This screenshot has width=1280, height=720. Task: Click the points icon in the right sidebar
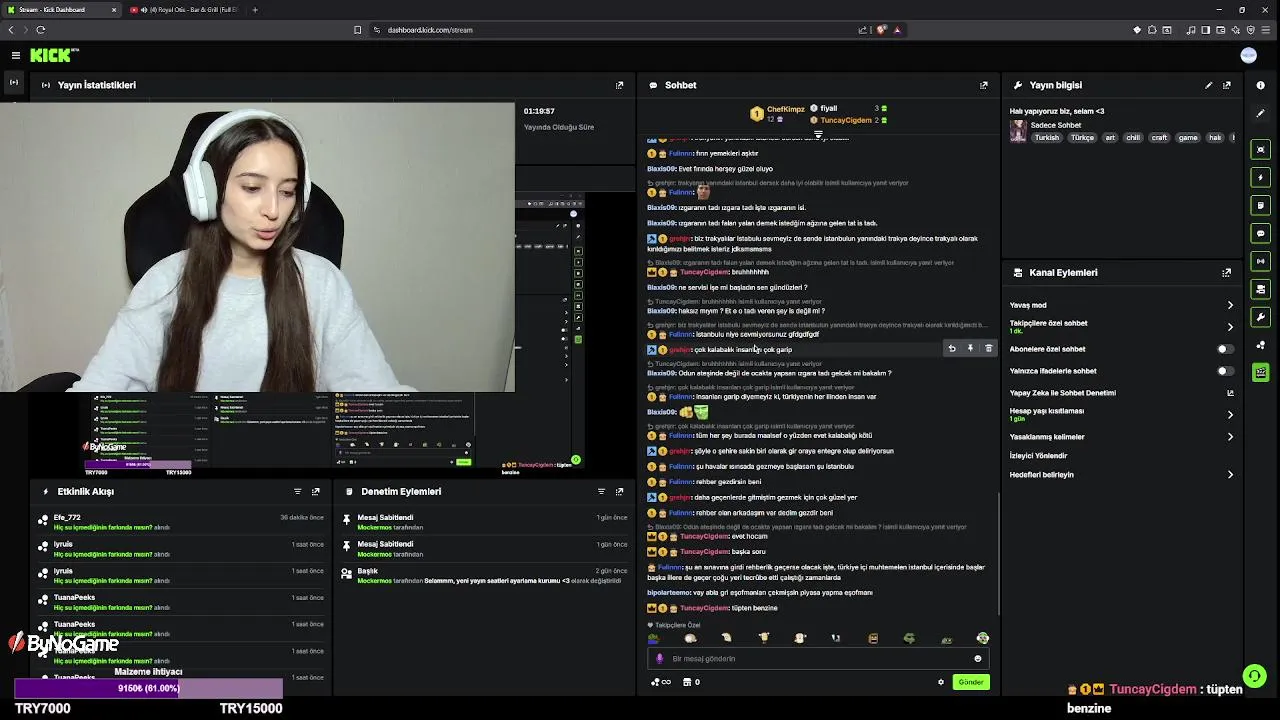1261,345
